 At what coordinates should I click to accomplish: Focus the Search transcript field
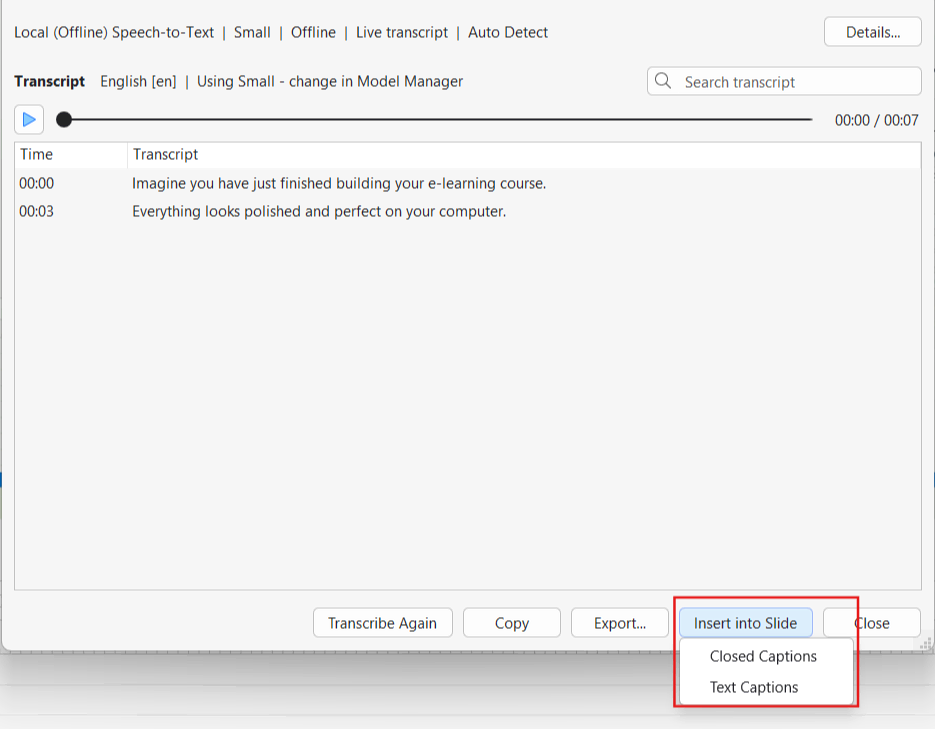tap(784, 82)
